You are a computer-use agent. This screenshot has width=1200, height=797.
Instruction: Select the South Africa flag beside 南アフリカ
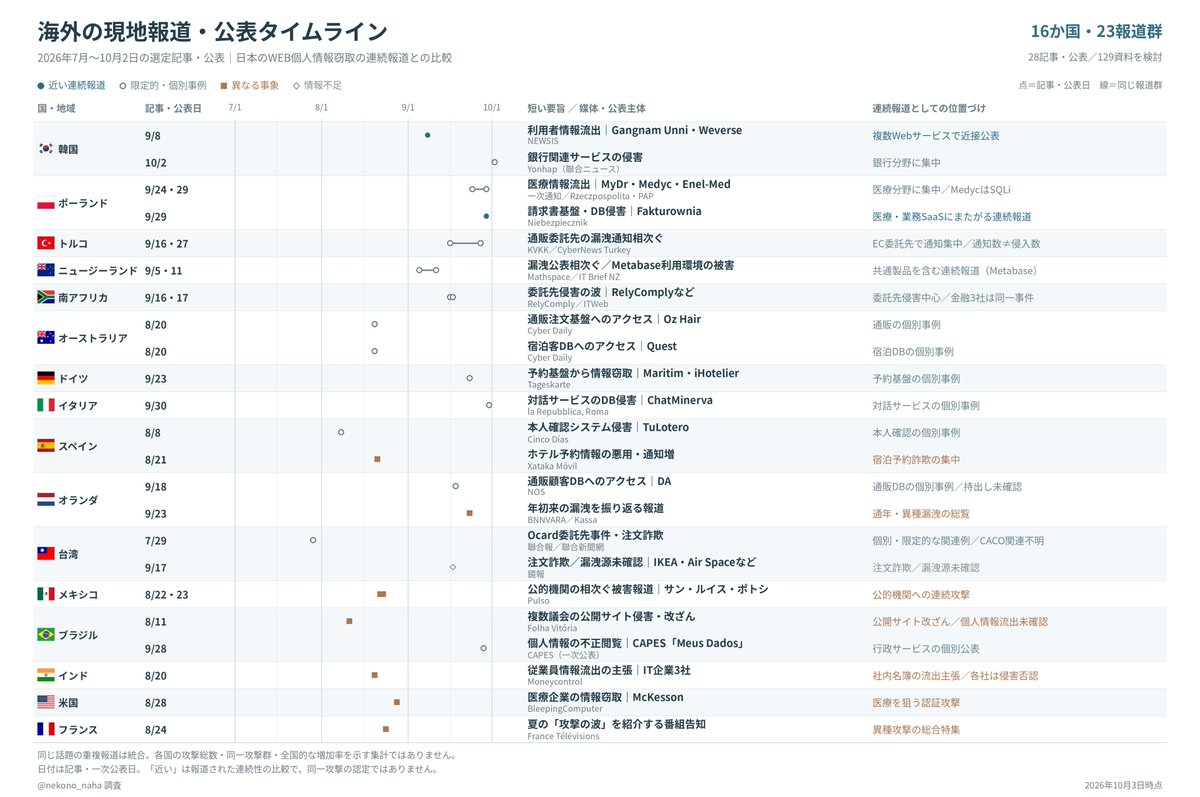coord(45,297)
